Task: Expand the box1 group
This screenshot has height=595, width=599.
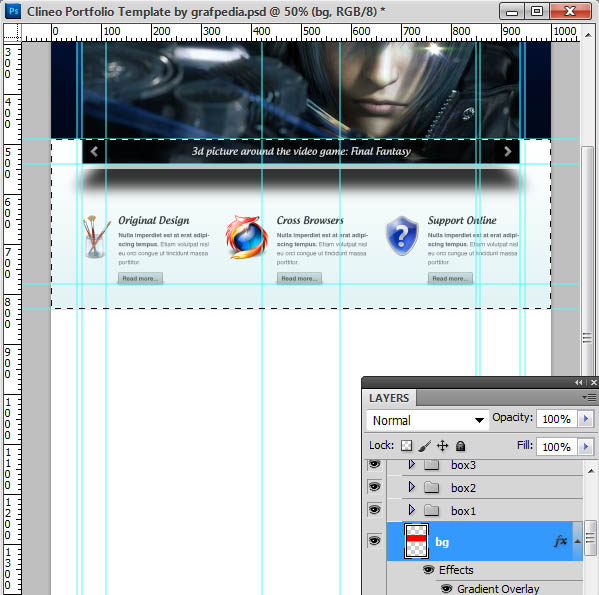Action: click(x=411, y=509)
